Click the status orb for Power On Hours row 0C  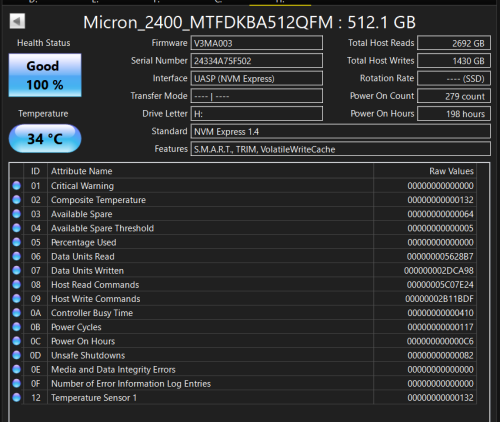click(16, 341)
